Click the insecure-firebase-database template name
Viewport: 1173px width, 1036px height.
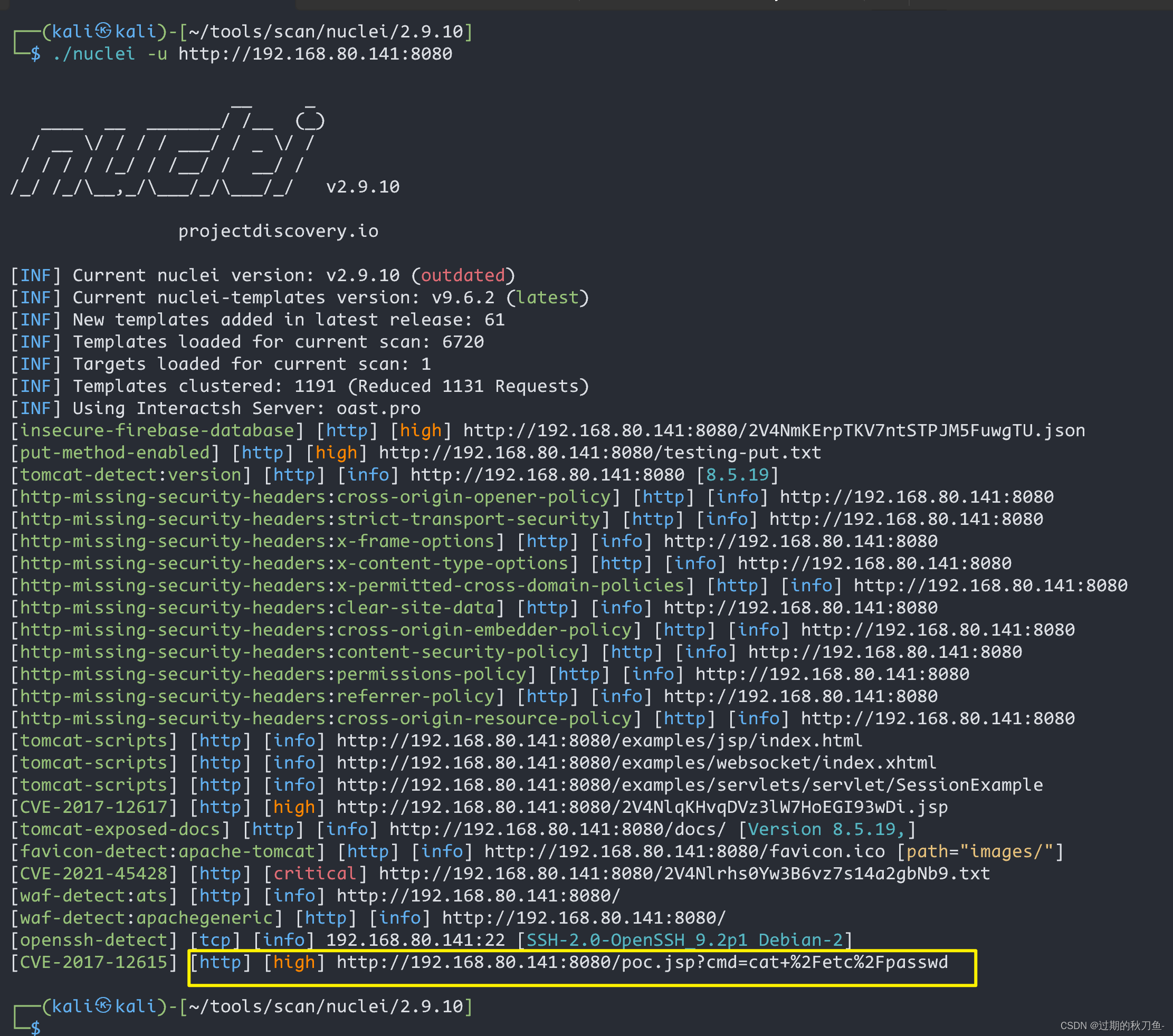[157, 431]
